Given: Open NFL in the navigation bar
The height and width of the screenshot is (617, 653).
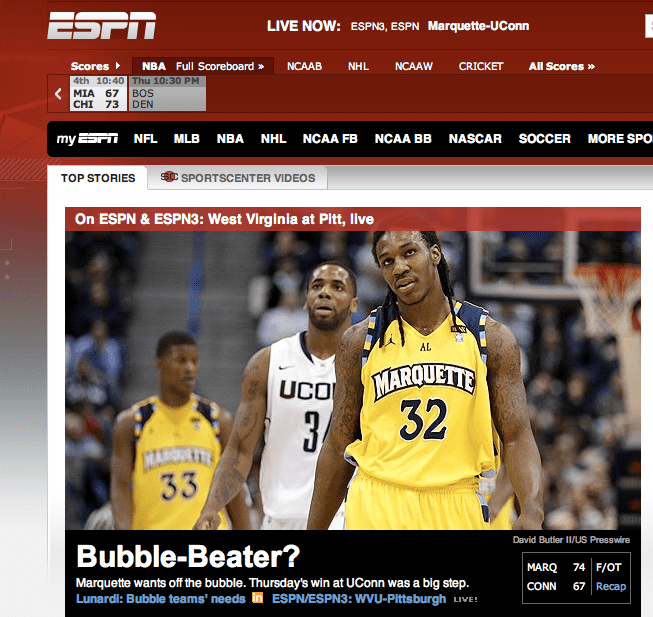Looking at the screenshot, I should pyautogui.click(x=145, y=139).
